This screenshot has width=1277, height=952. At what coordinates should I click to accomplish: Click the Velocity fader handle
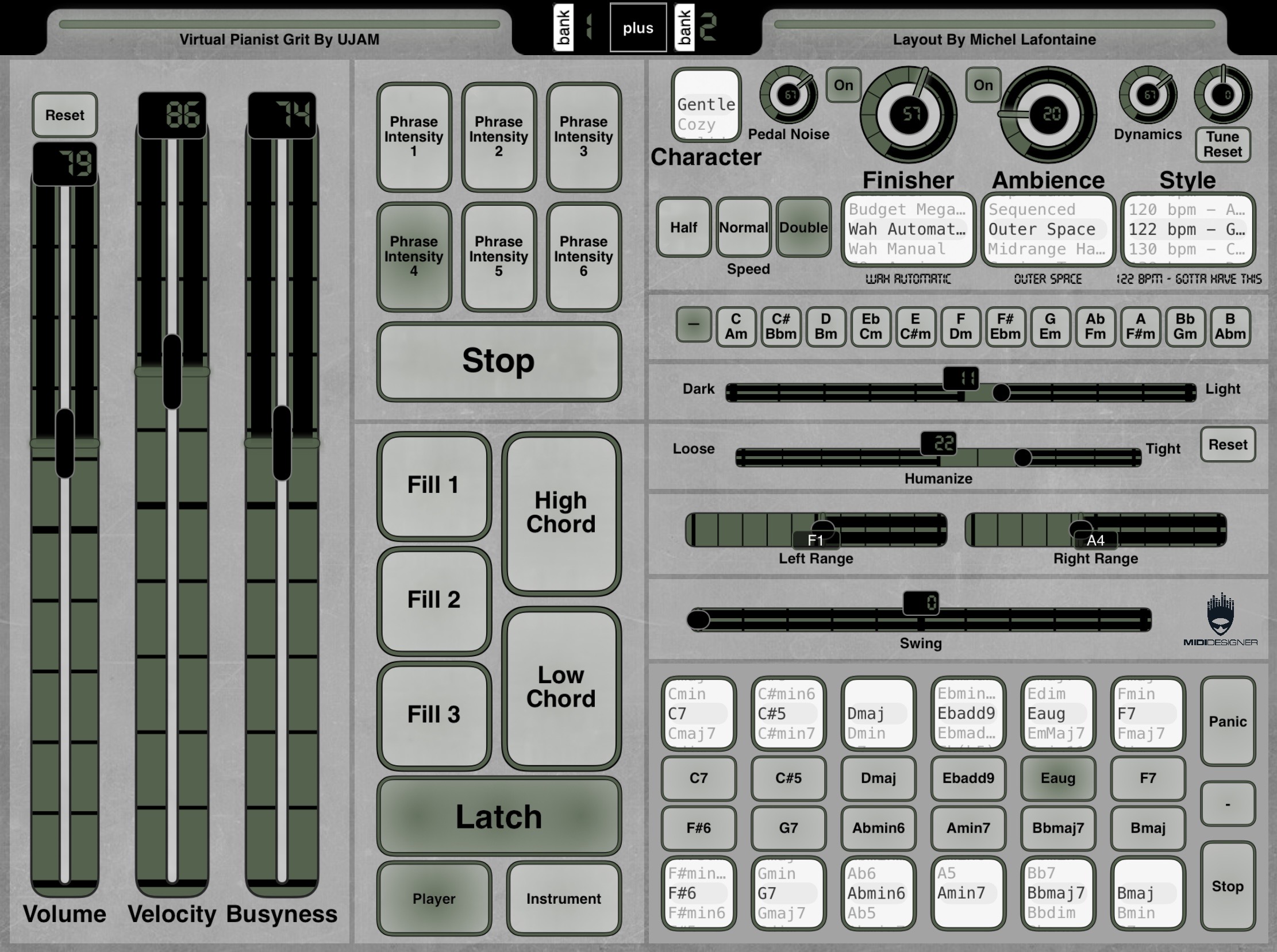(172, 372)
